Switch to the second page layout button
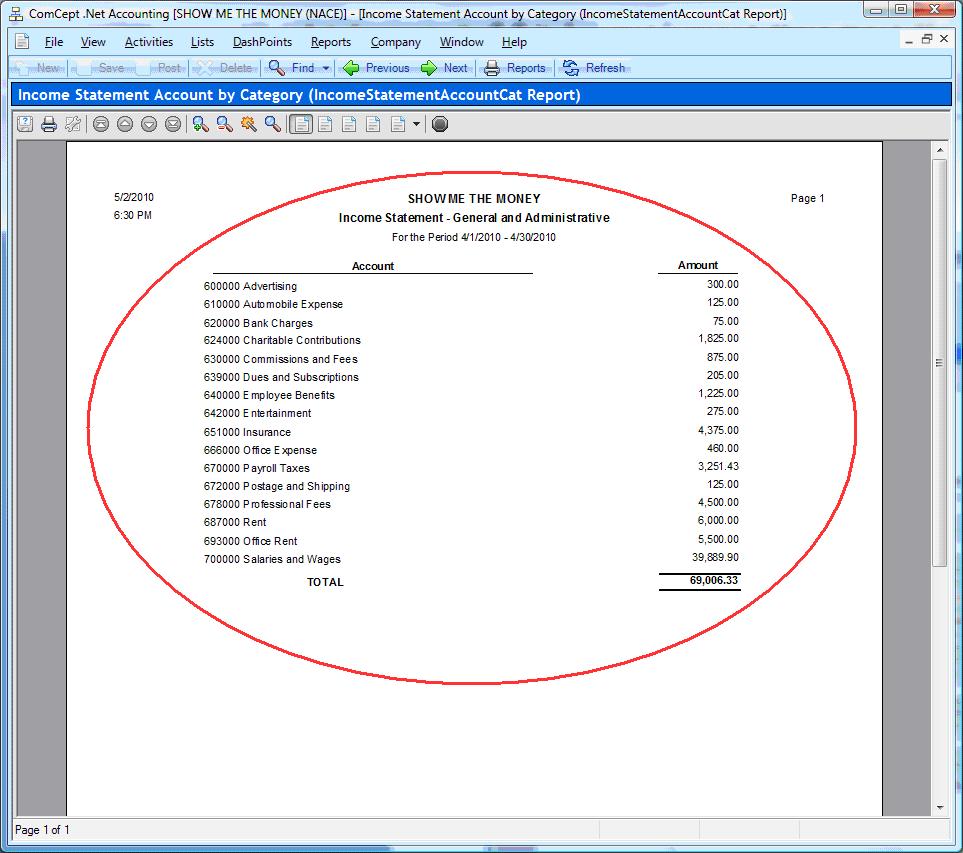Image resolution: width=963 pixels, height=853 pixels. pos(325,124)
